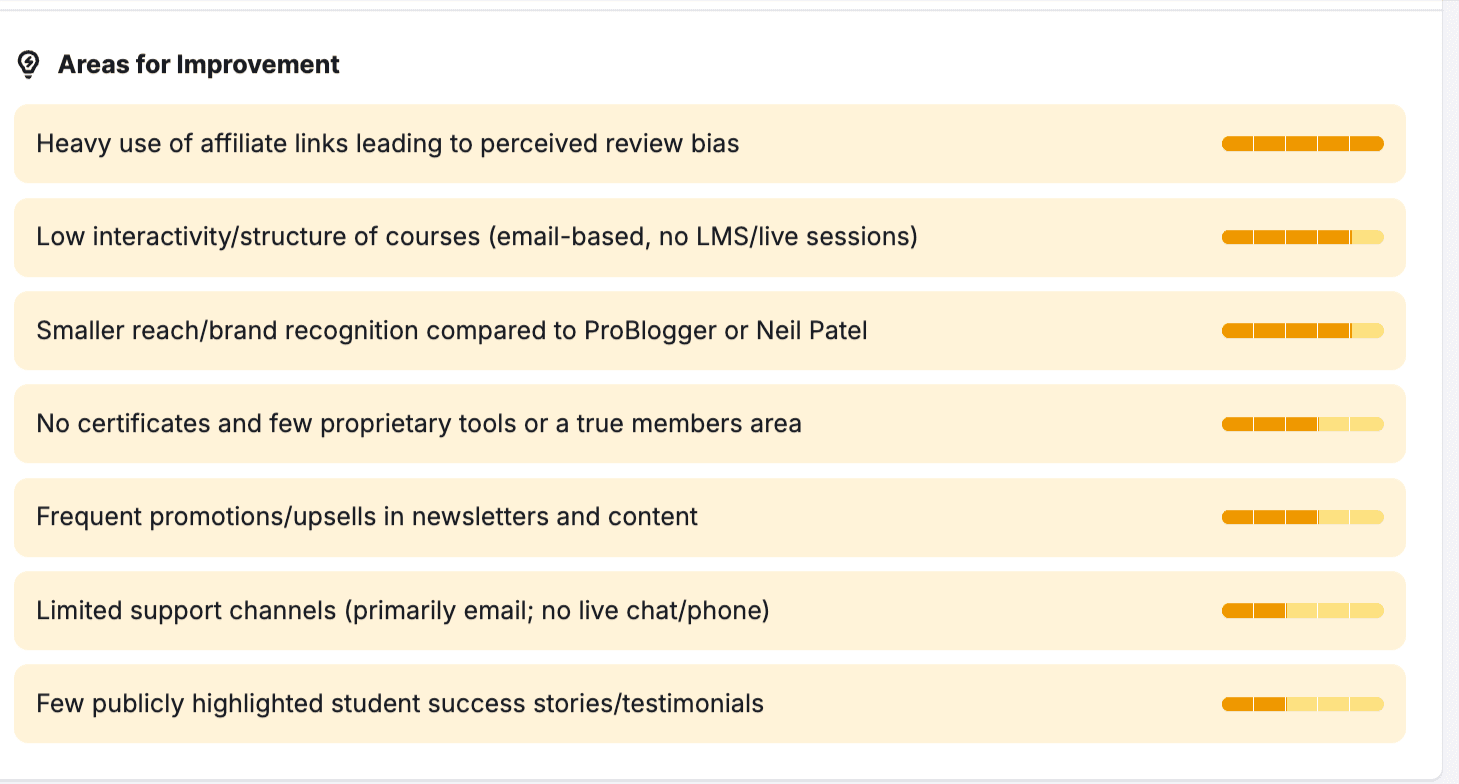Select the limited support channels row

click(x=710, y=610)
